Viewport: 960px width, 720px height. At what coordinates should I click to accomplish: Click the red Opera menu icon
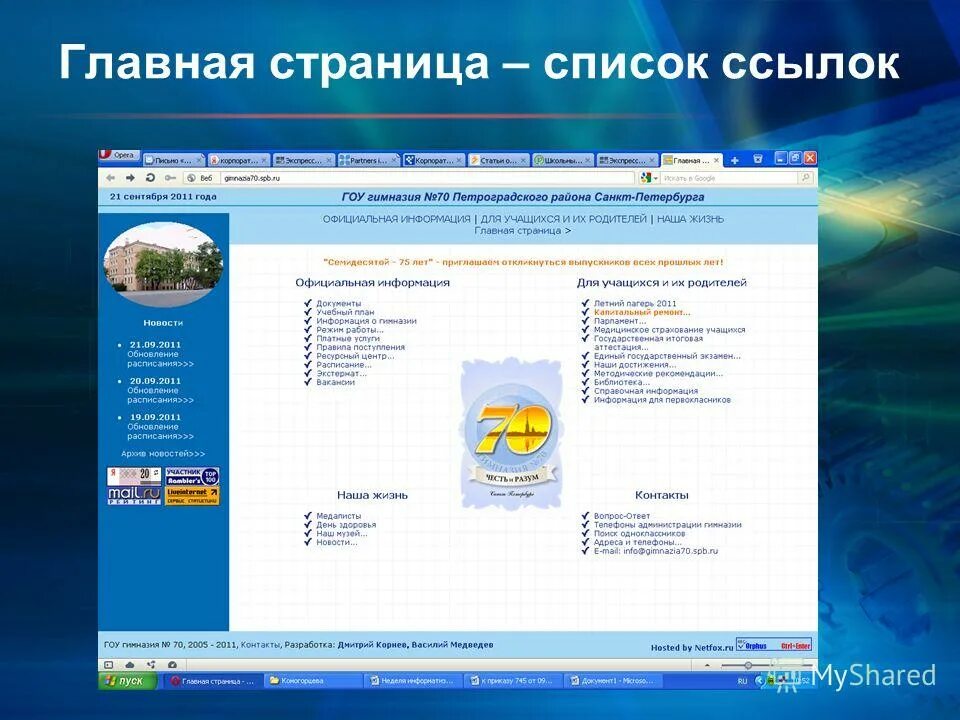pyautogui.click(x=107, y=153)
